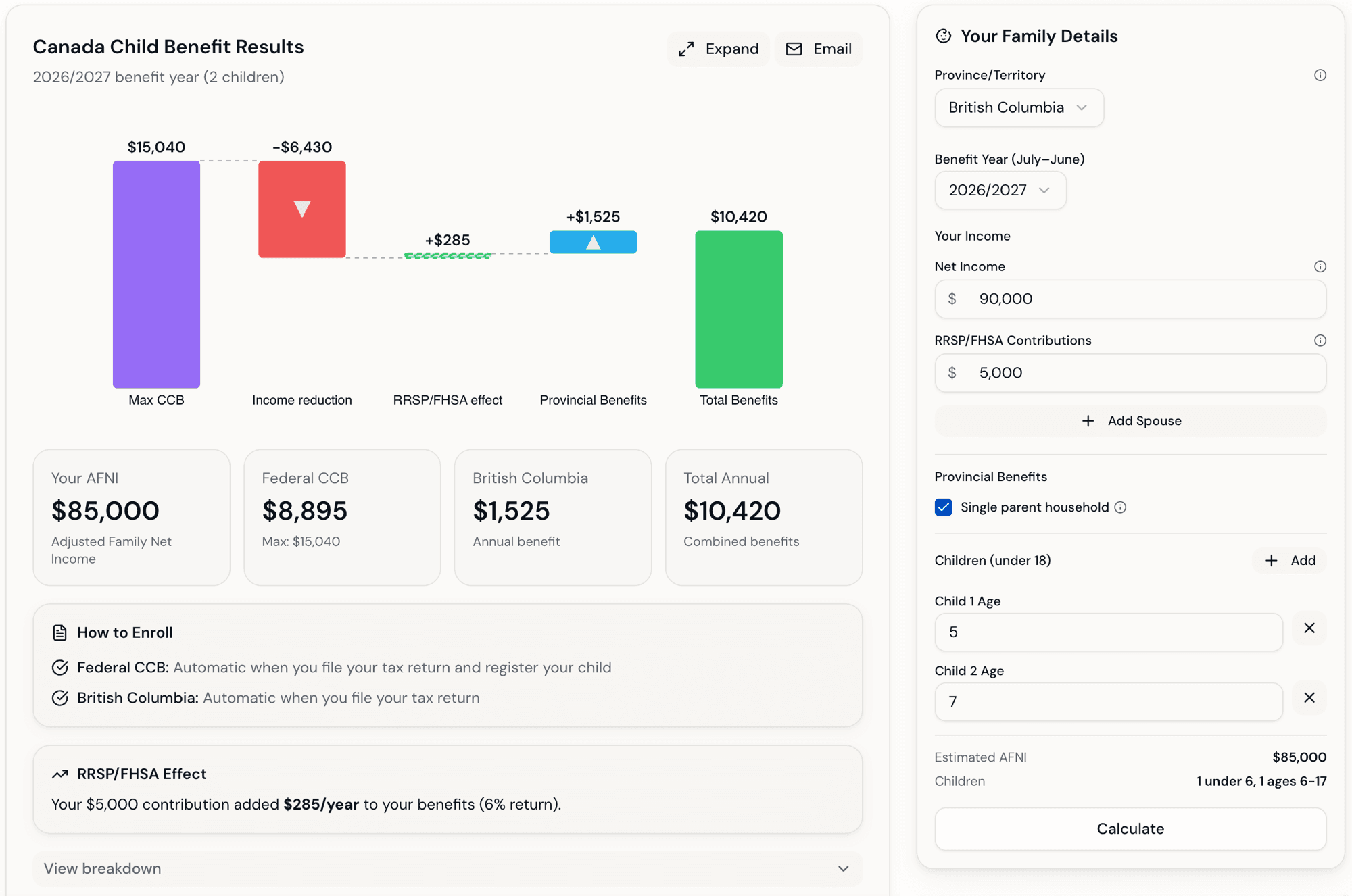Click the Federal CCB check-circle icon
Screen dimensions: 1352x896
coord(60,668)
